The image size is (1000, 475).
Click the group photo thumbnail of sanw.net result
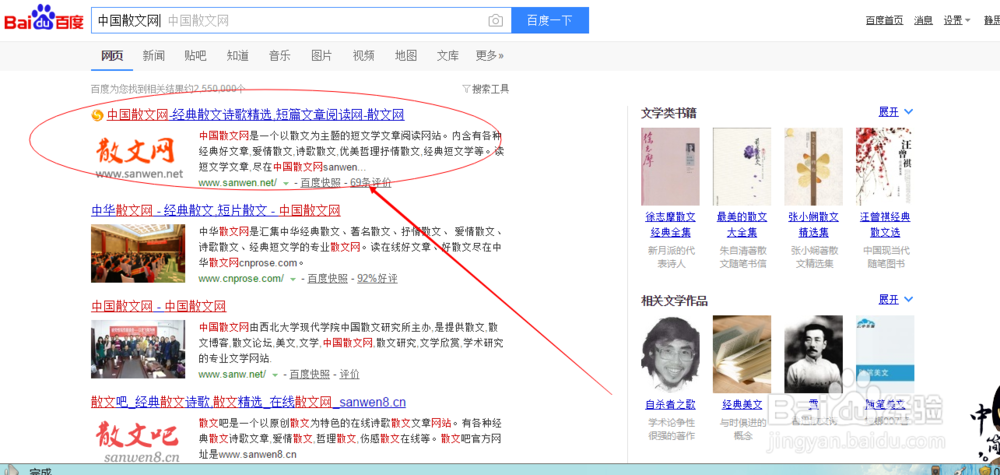(x=138, y=349)
